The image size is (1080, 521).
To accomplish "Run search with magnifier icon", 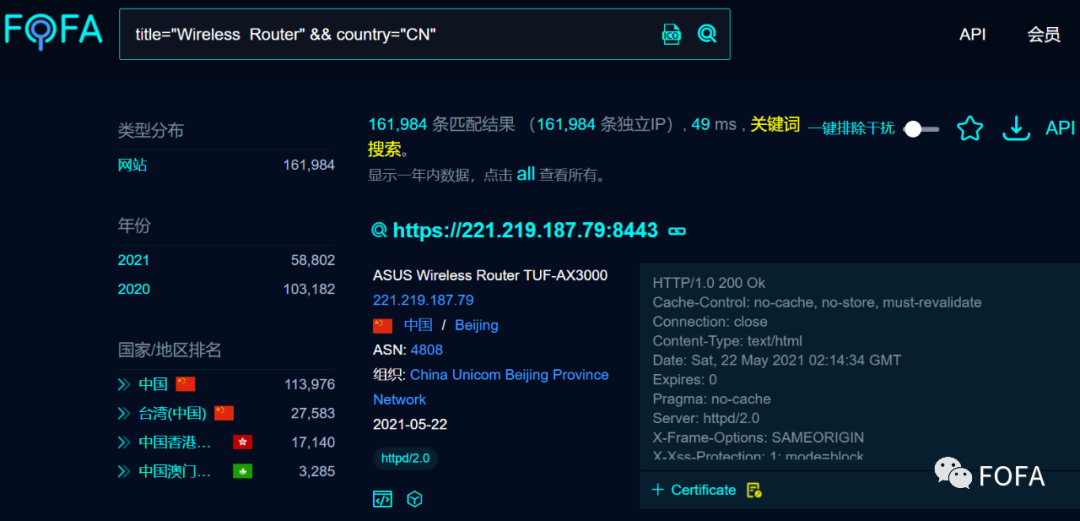I will (x=707, y=33).
